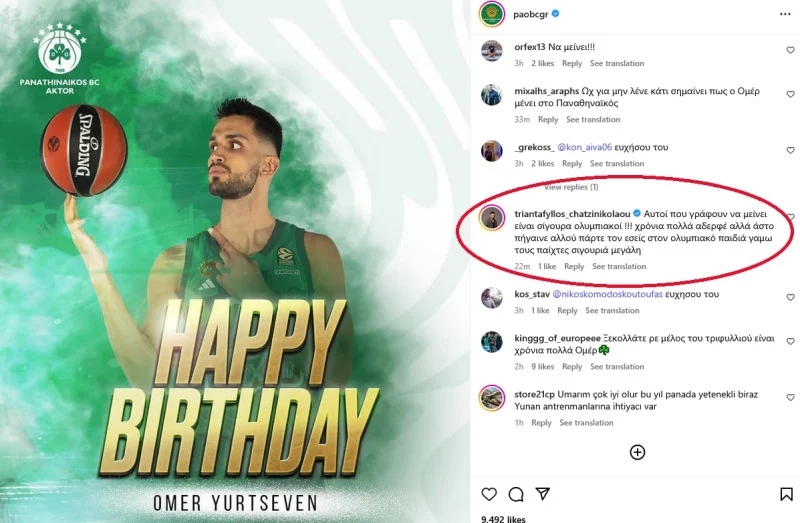Open the mixalhs_araphs avatar

[491, 95]
